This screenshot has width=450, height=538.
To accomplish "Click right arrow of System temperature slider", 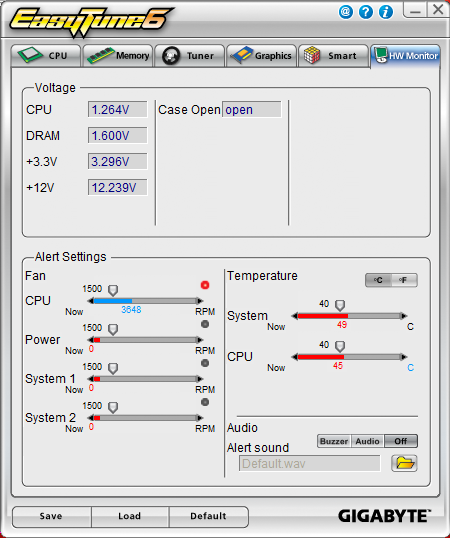I will click(x=404, y=316).
